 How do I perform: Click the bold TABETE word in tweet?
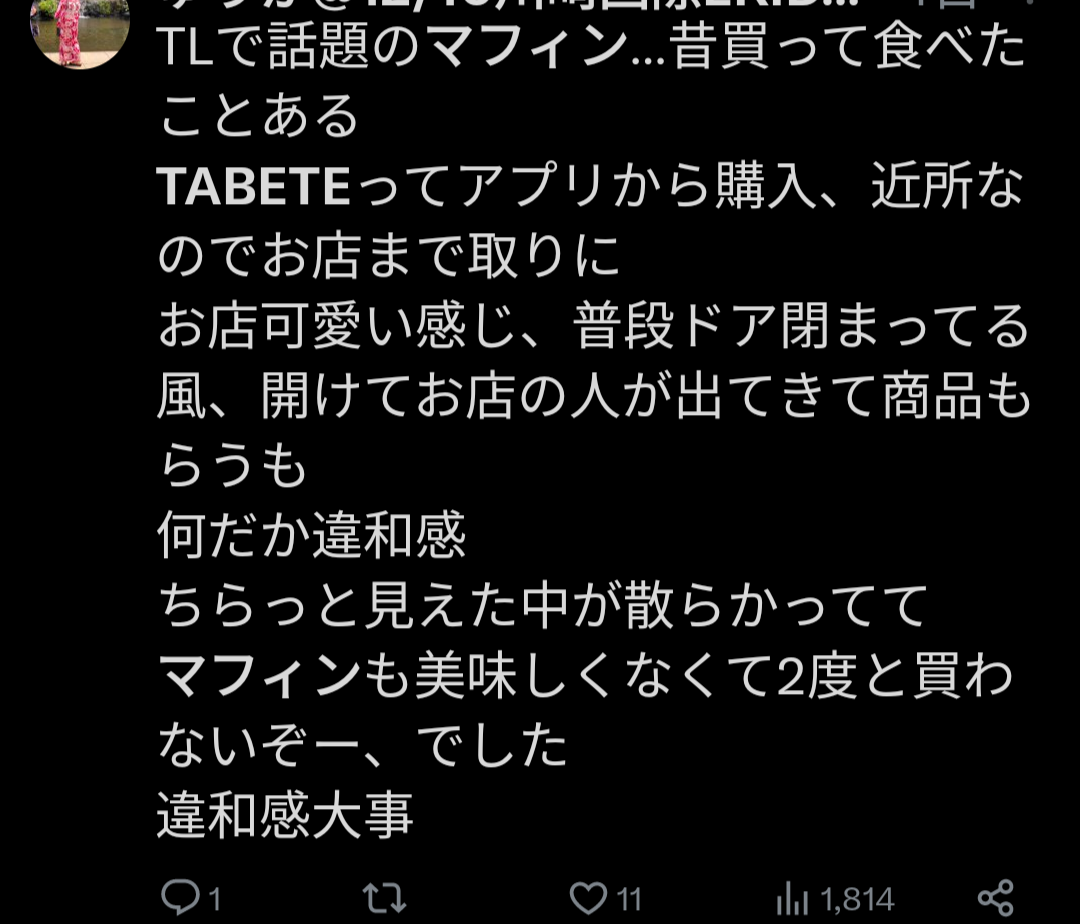point(254,187)
